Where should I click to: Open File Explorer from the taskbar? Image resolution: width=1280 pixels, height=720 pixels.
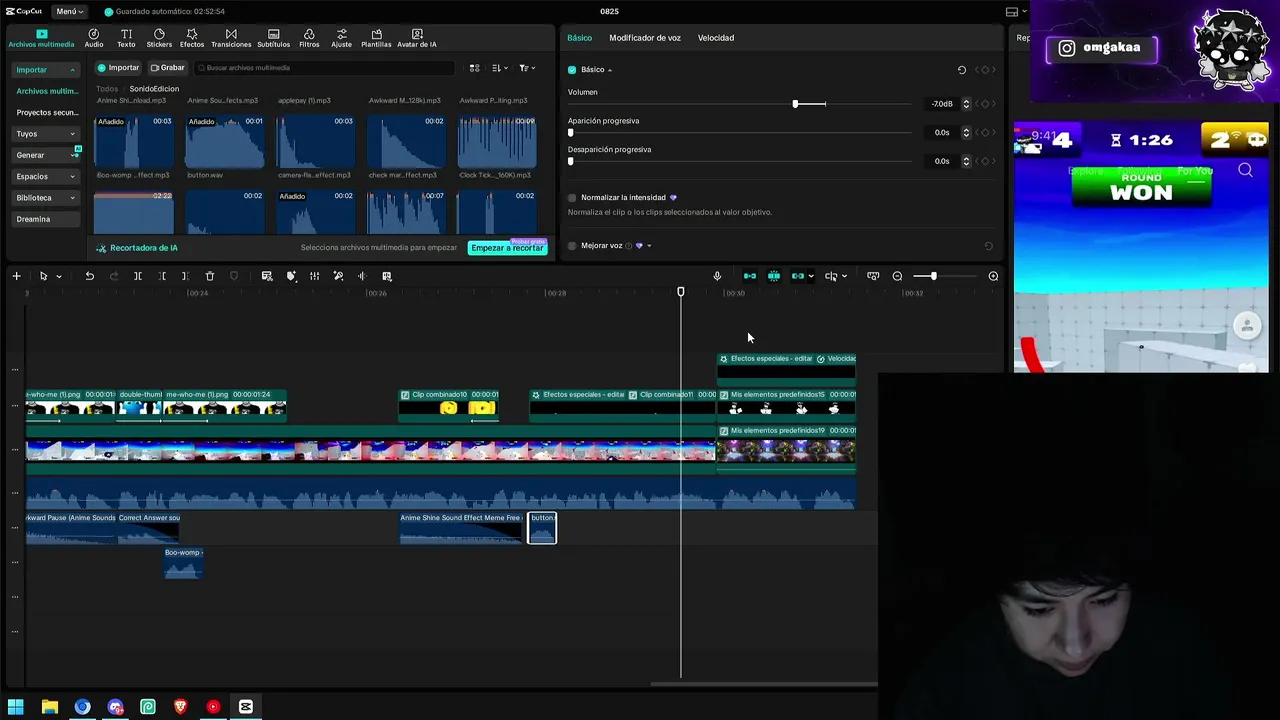[49, 707]
